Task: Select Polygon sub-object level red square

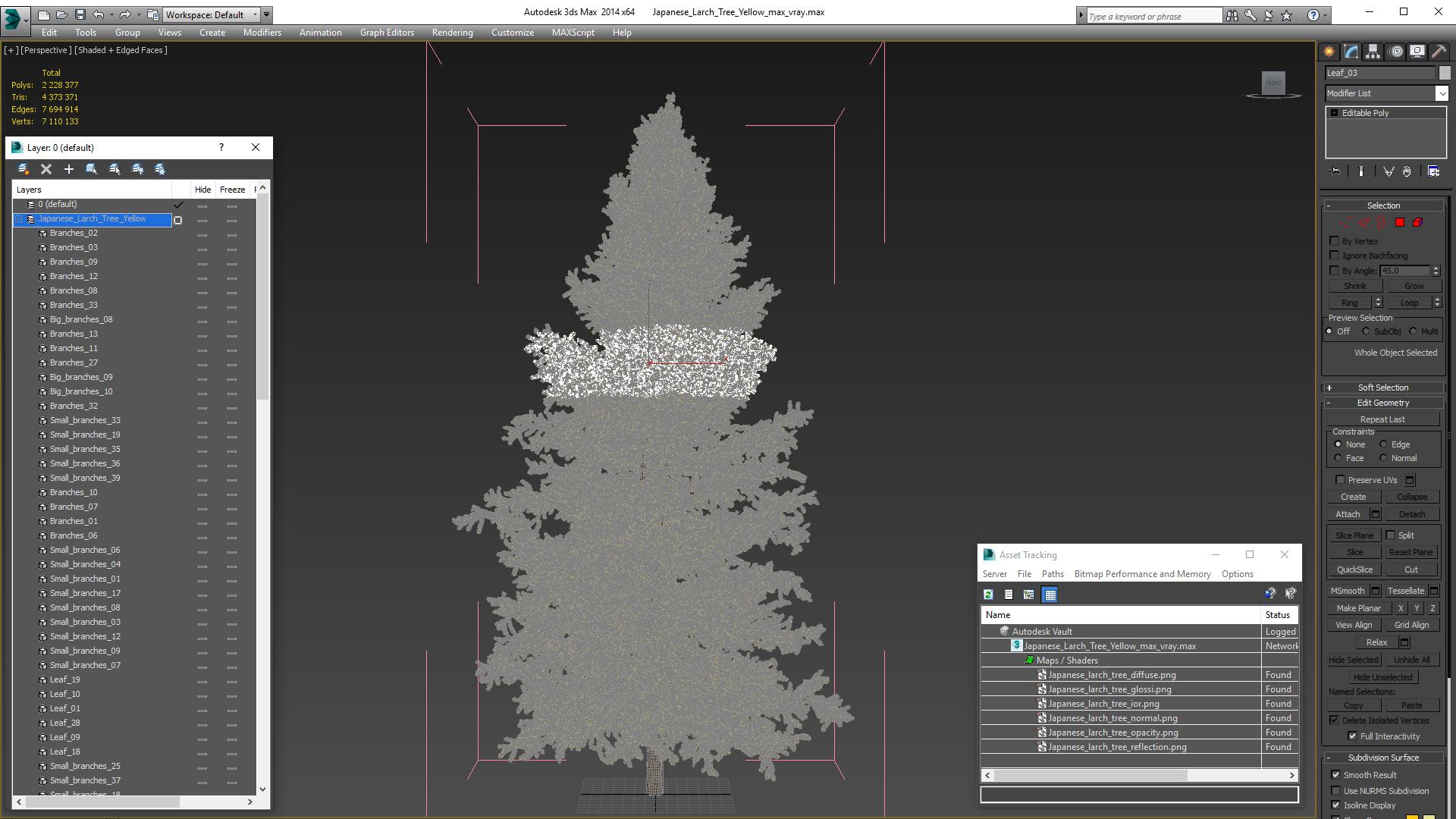Action: [x=1400, y=223]
